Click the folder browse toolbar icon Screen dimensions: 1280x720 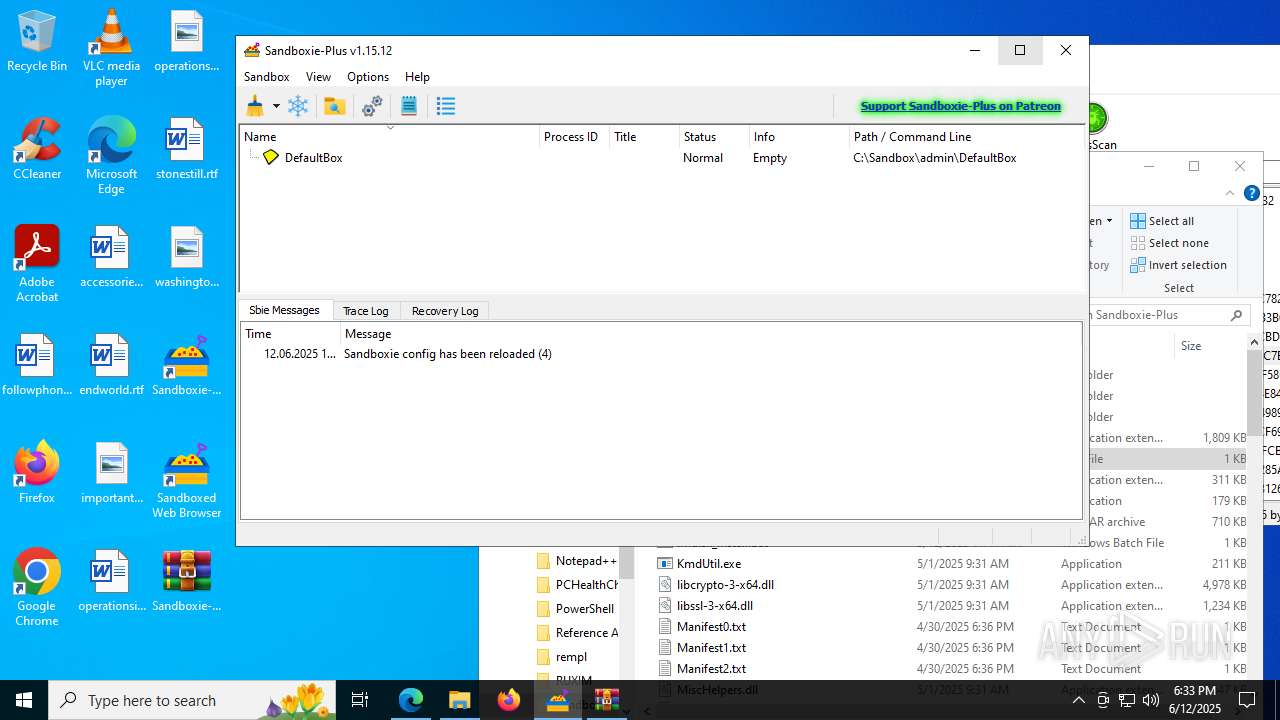[335, 106]
